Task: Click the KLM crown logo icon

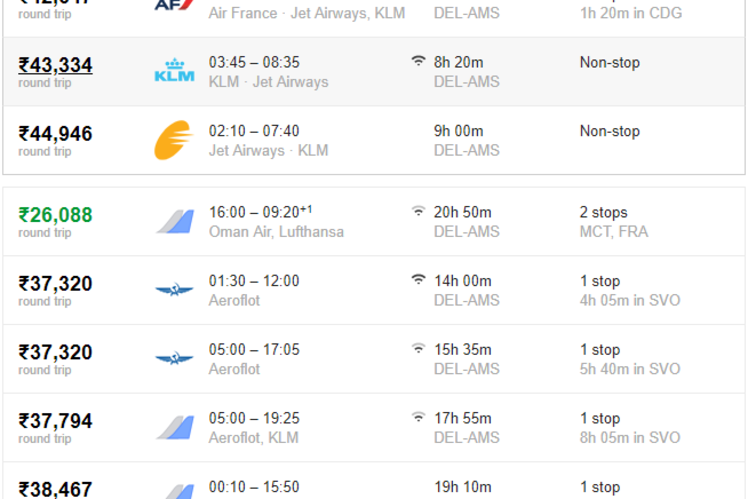Action: [174, 70]
